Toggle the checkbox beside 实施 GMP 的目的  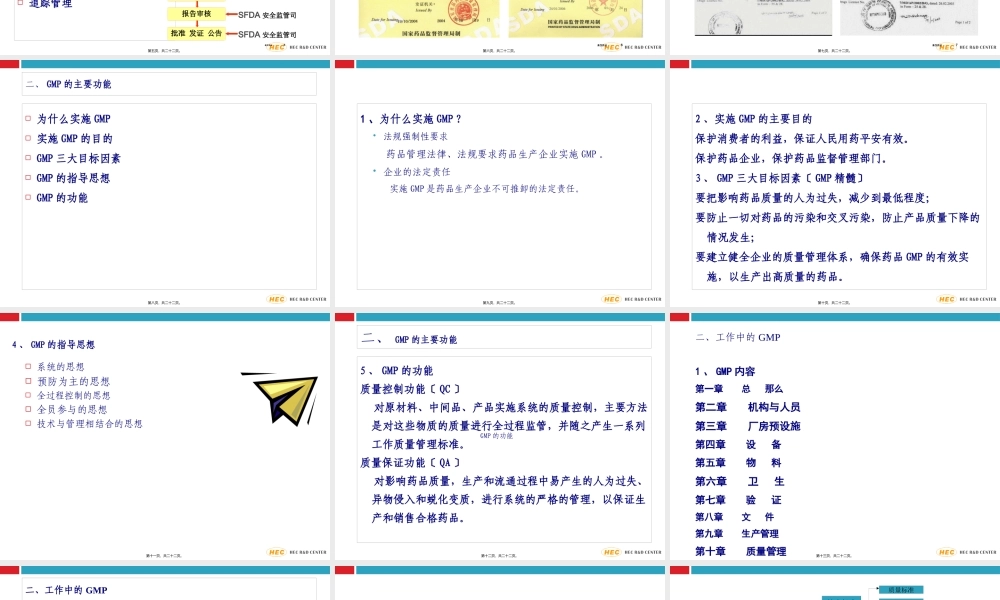tap(28, 139)
